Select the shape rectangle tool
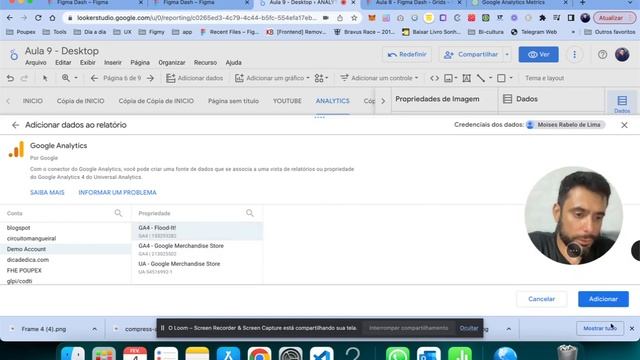The image size is (640, 360). coord(501,78)
